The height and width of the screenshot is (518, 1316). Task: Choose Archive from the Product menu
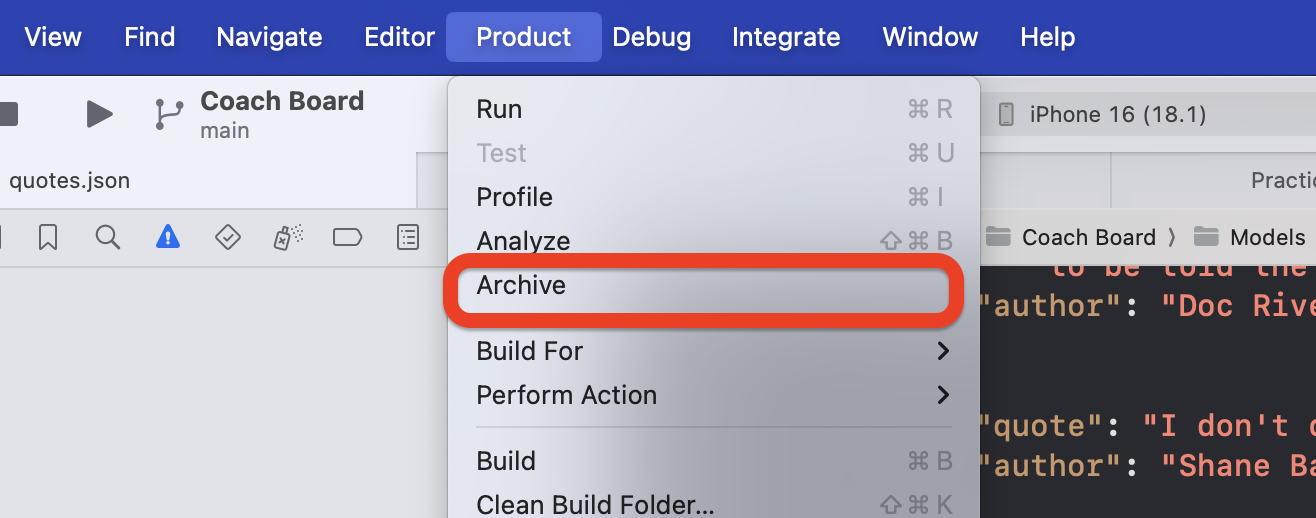521,286
